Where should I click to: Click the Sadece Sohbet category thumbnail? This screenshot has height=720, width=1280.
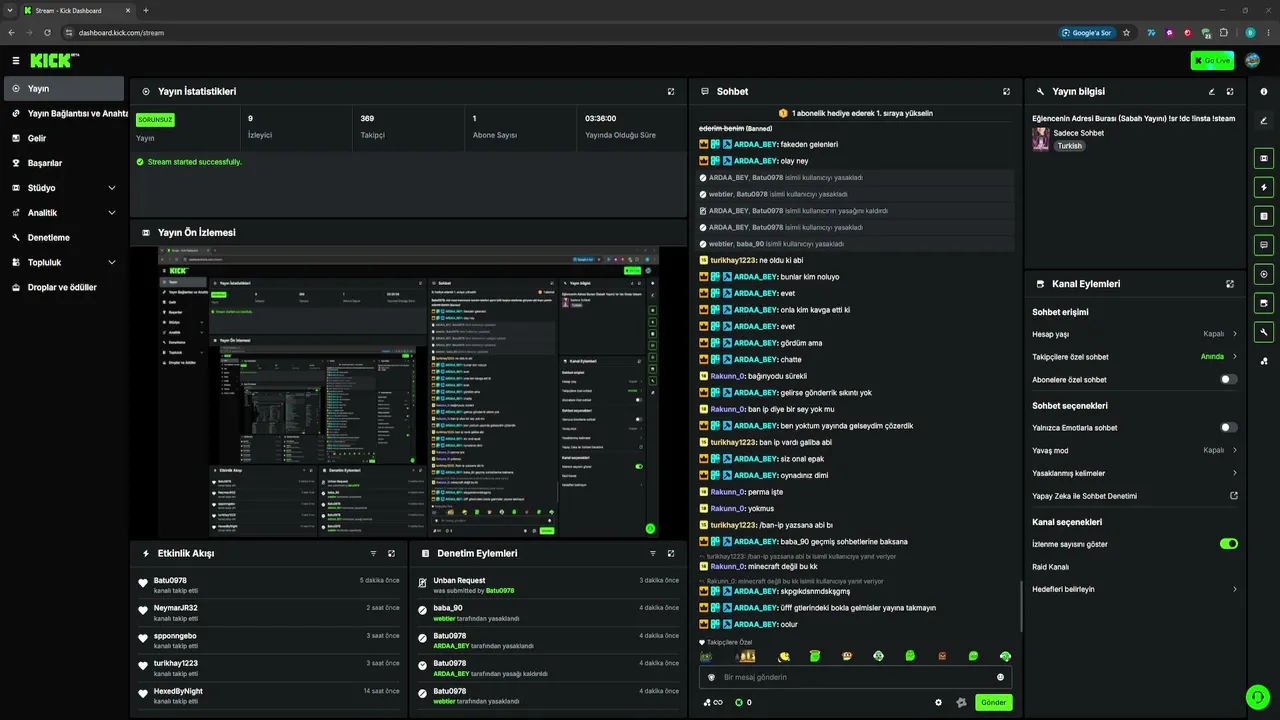point(1041,139)
